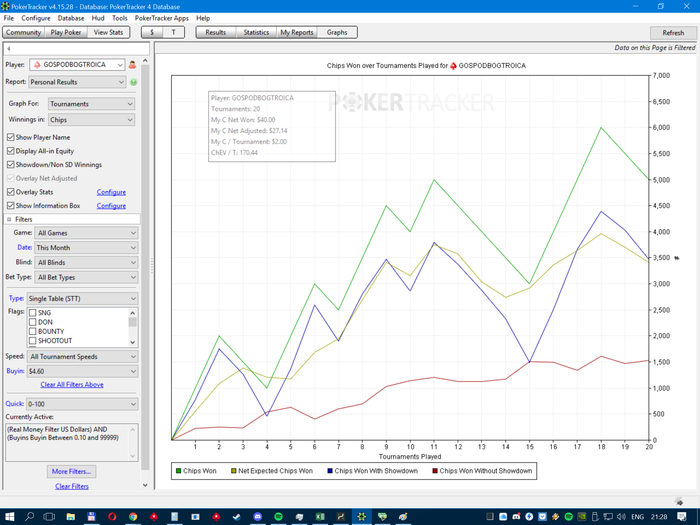
Task: Open the Type dropdown Single Table (STT)
Action: click(83, 299)
